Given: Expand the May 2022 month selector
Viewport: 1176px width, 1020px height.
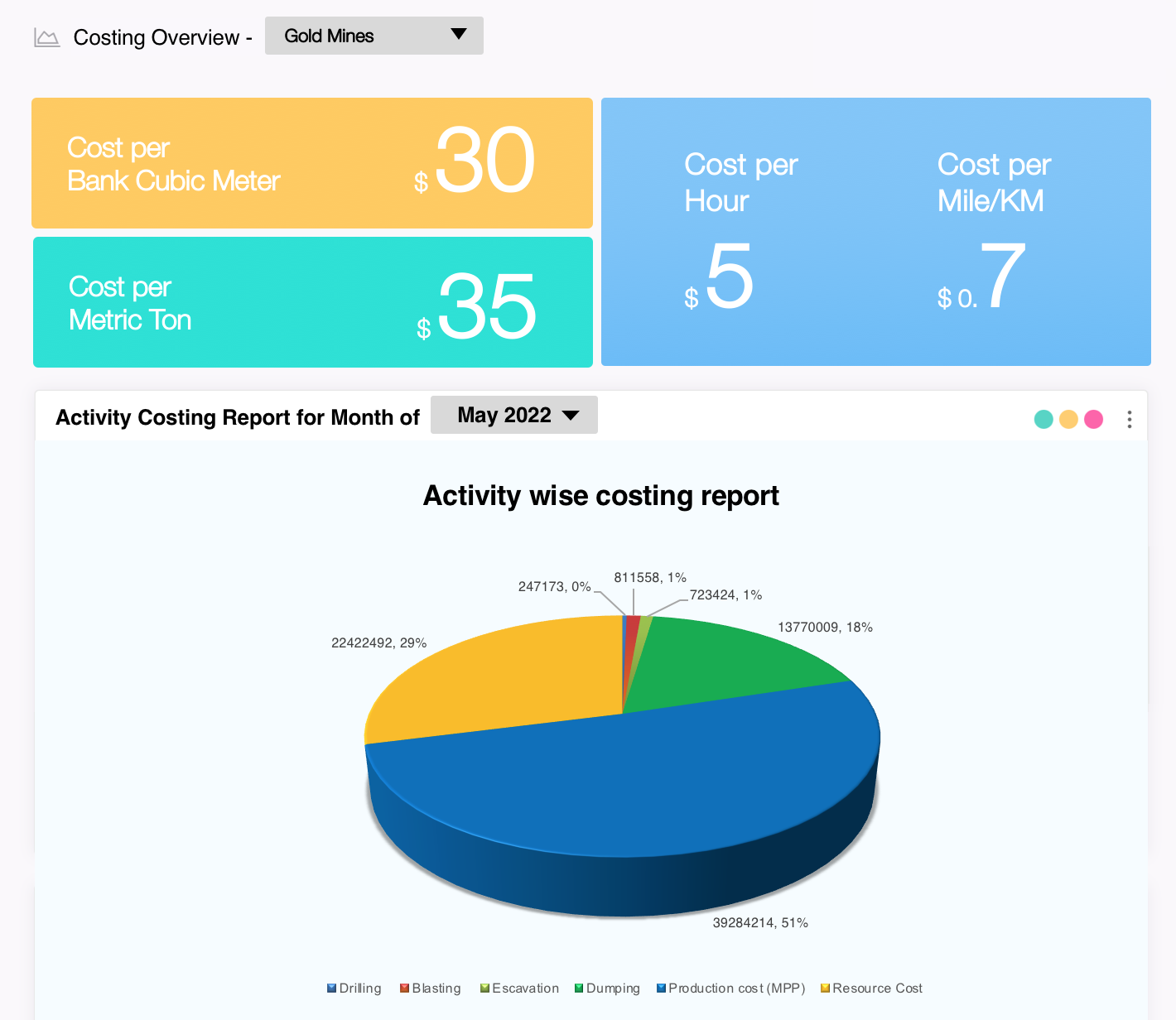Looking at the screenshot, I should point(513,416).
